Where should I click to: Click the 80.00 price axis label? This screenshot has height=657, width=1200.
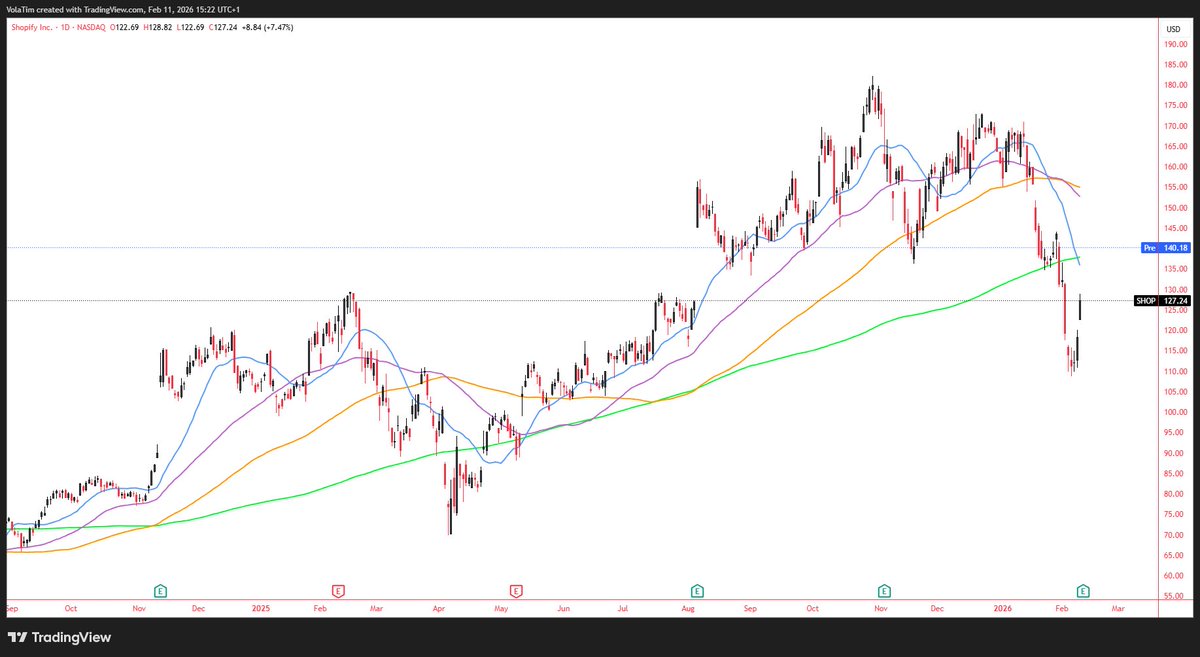[x=1173, y=494]
